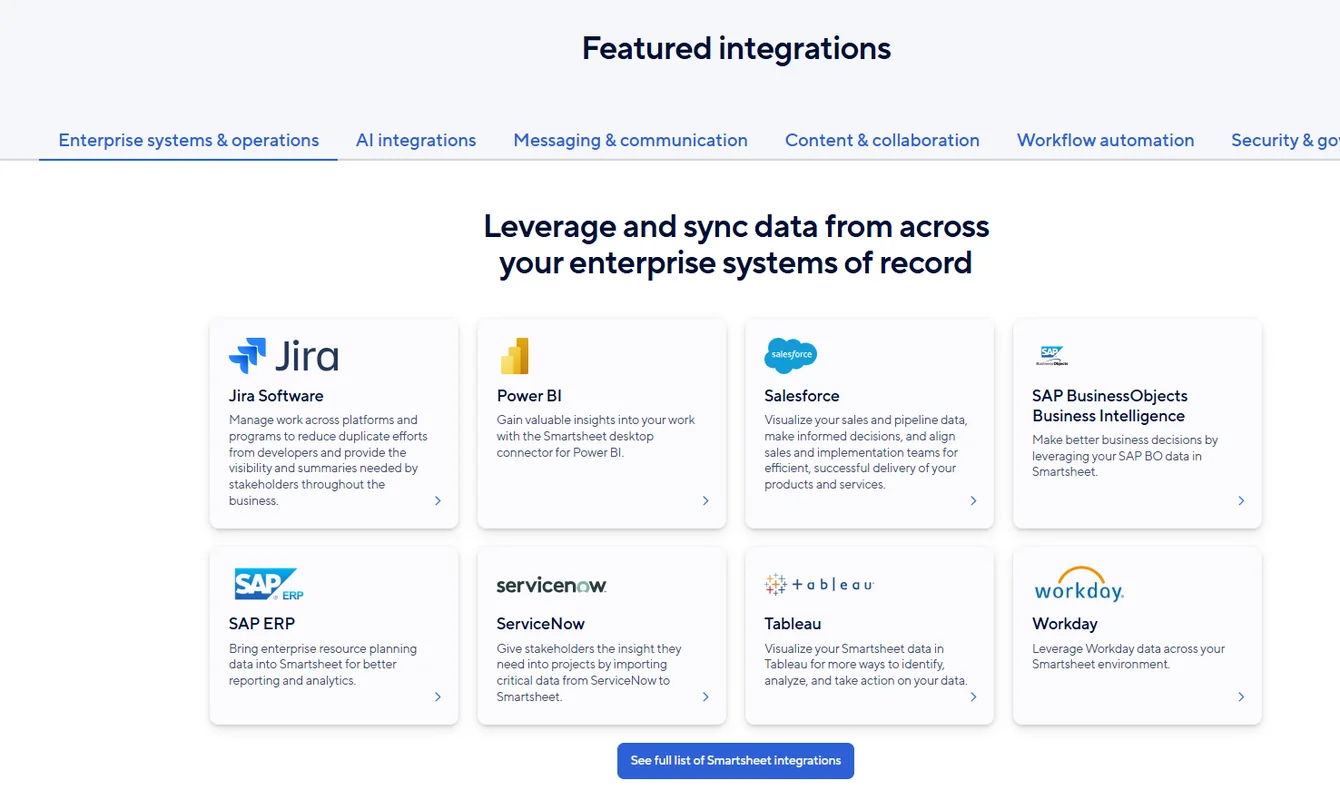Image resolution: width=1340 pixels, height=810 pixels.
Task: Open the Tableau card chevron
Action: tap(974, 697)
